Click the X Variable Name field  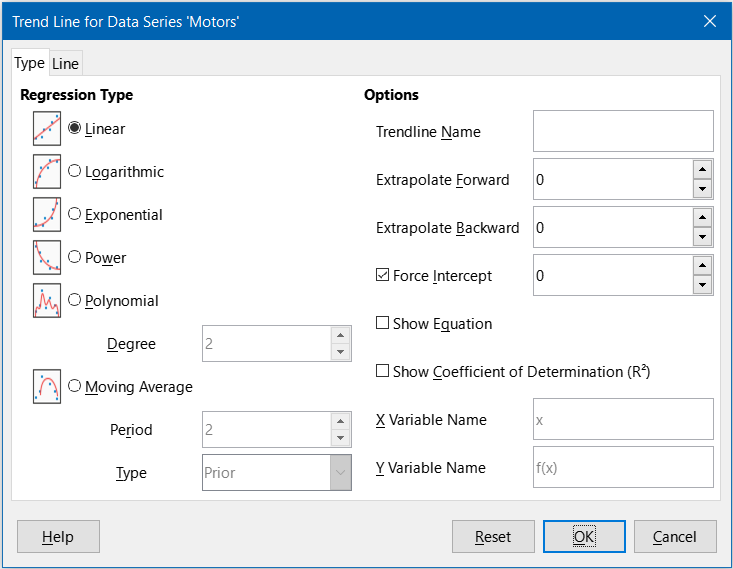coord(623,419)
